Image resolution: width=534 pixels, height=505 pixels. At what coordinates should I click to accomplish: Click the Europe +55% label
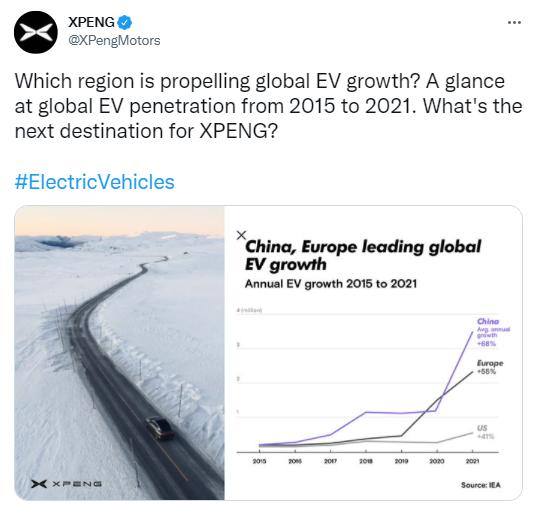click(x=489, y=367)
